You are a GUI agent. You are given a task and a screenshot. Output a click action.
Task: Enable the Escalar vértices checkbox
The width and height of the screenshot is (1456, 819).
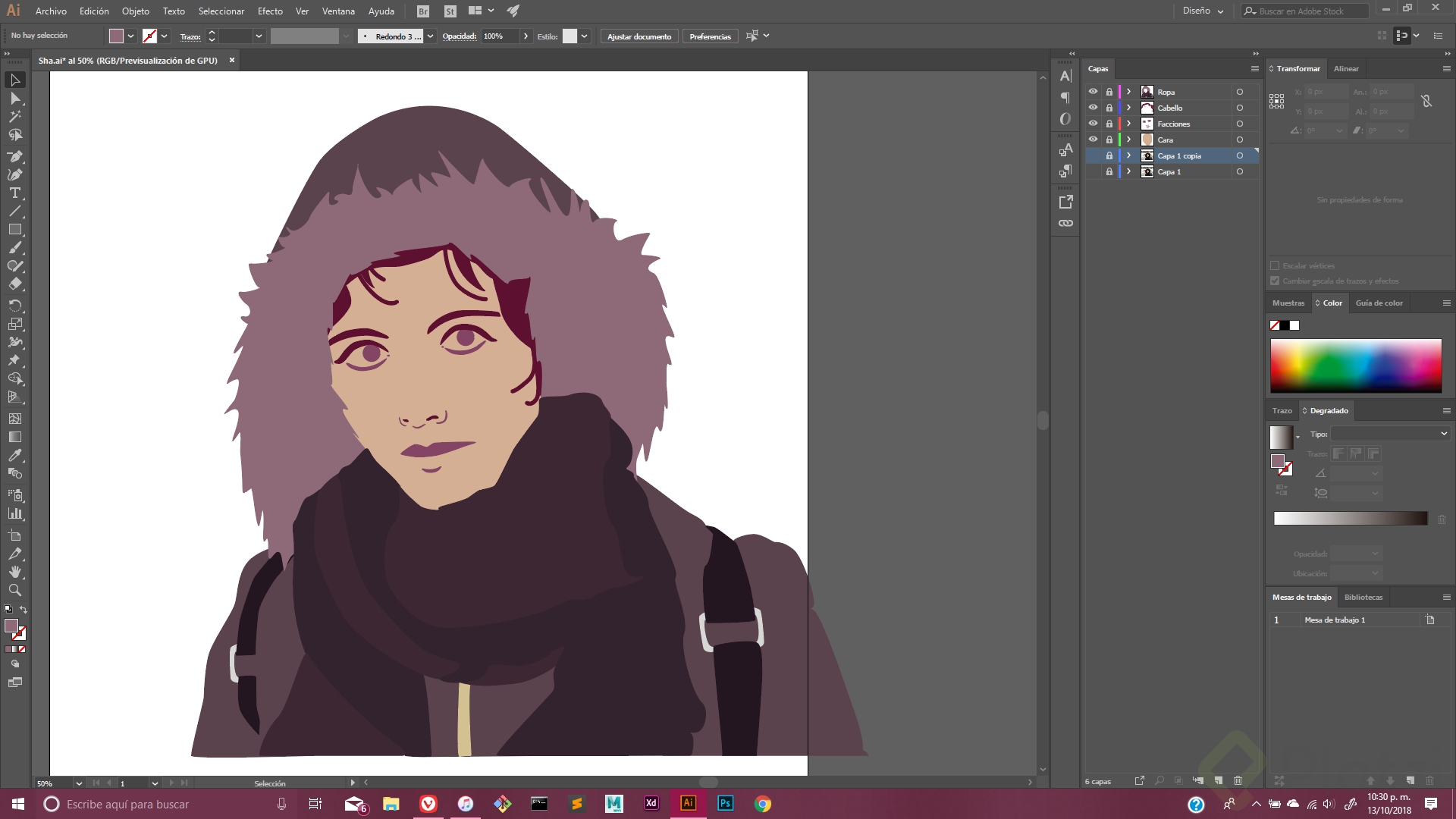[1275, 265]
